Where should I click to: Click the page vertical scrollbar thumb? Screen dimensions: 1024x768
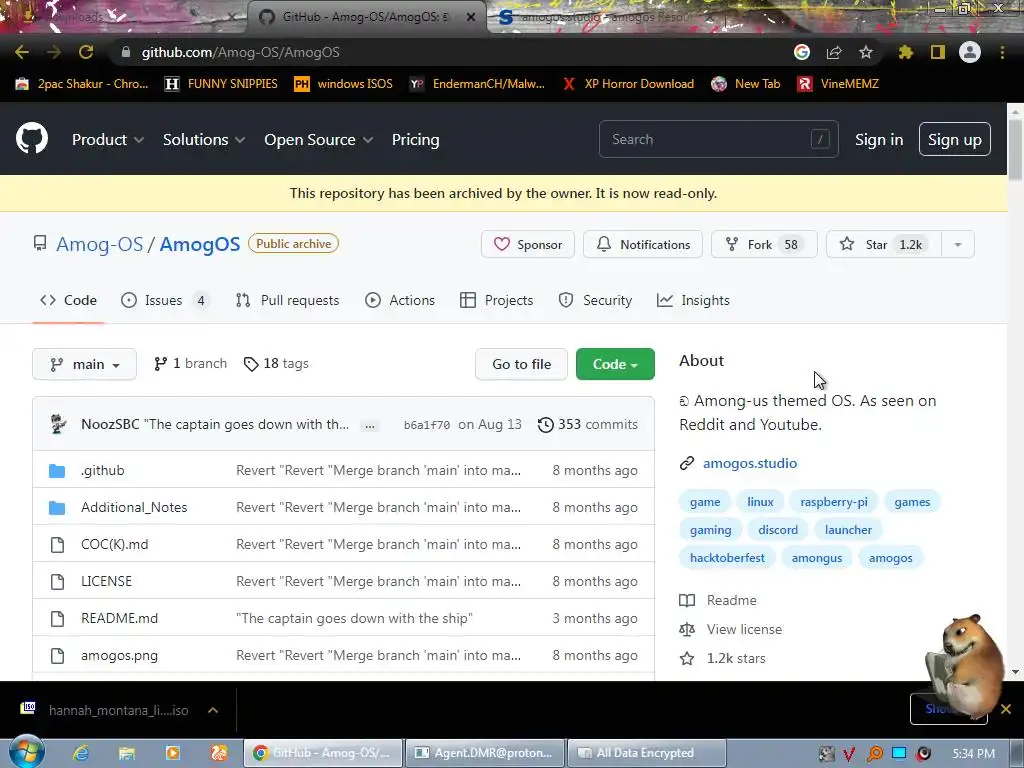[x=1015, y=149]
